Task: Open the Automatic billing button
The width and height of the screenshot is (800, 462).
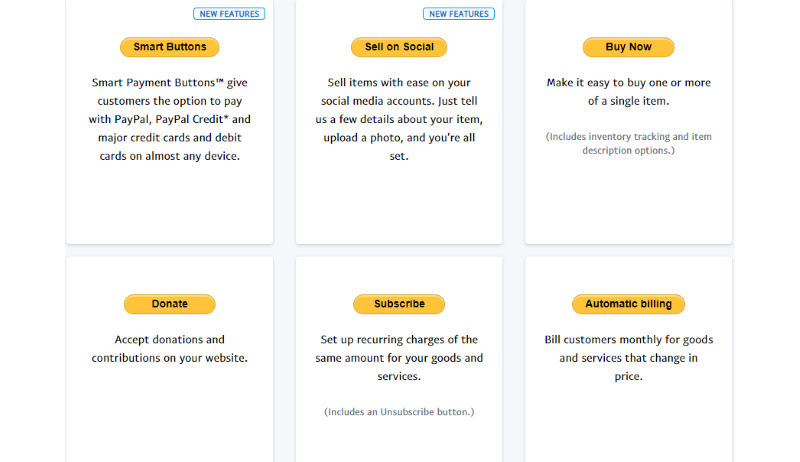Action: 628,304
